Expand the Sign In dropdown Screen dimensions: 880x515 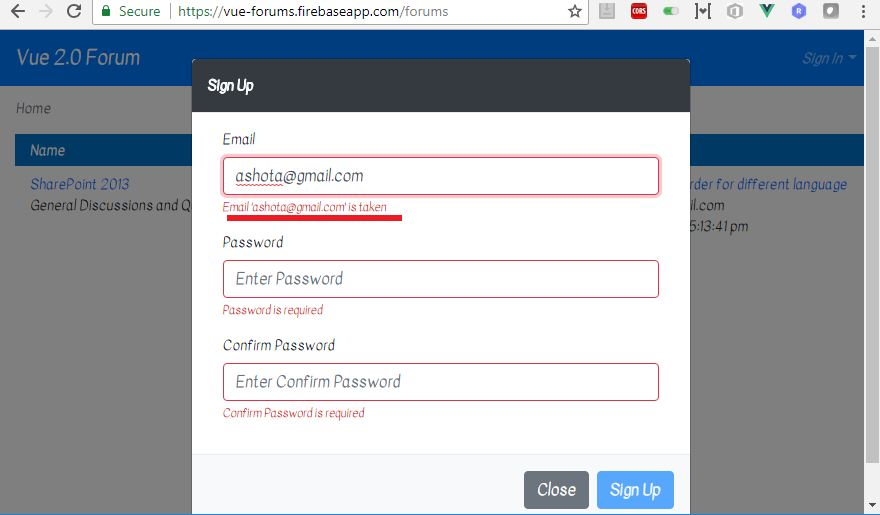point(829,58)
